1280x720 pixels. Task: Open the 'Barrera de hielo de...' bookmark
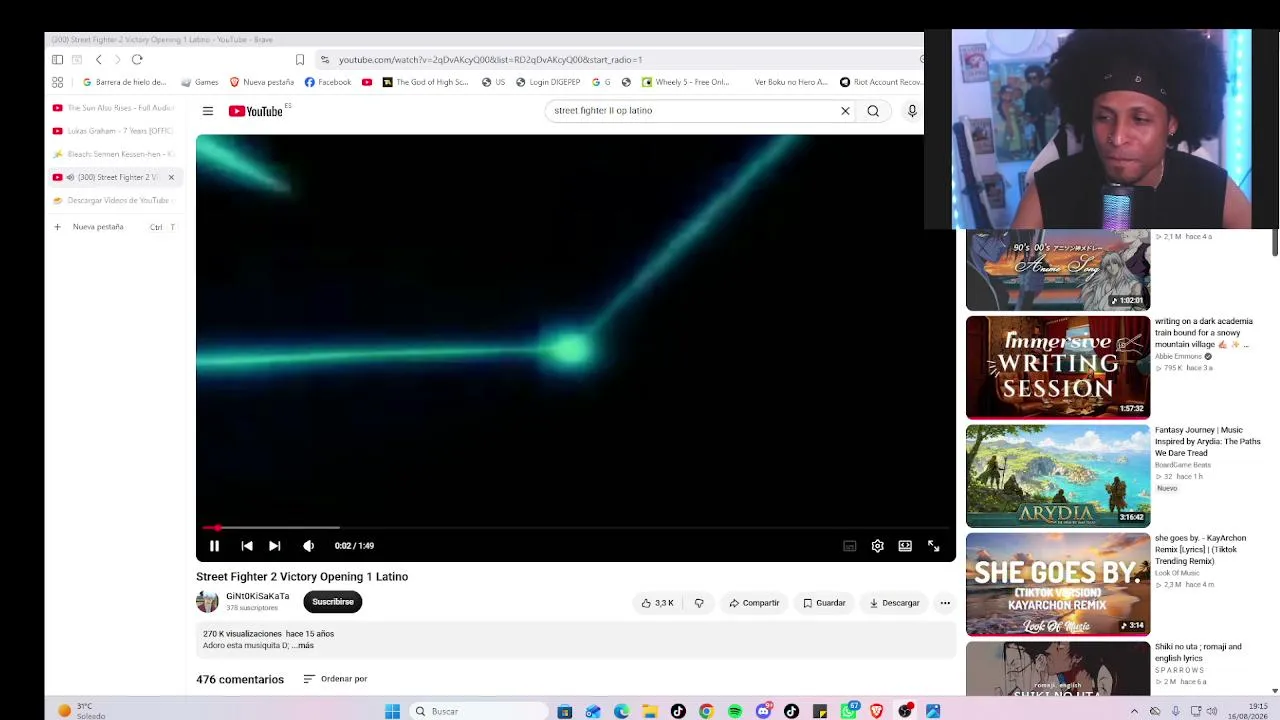click(124, 82)
